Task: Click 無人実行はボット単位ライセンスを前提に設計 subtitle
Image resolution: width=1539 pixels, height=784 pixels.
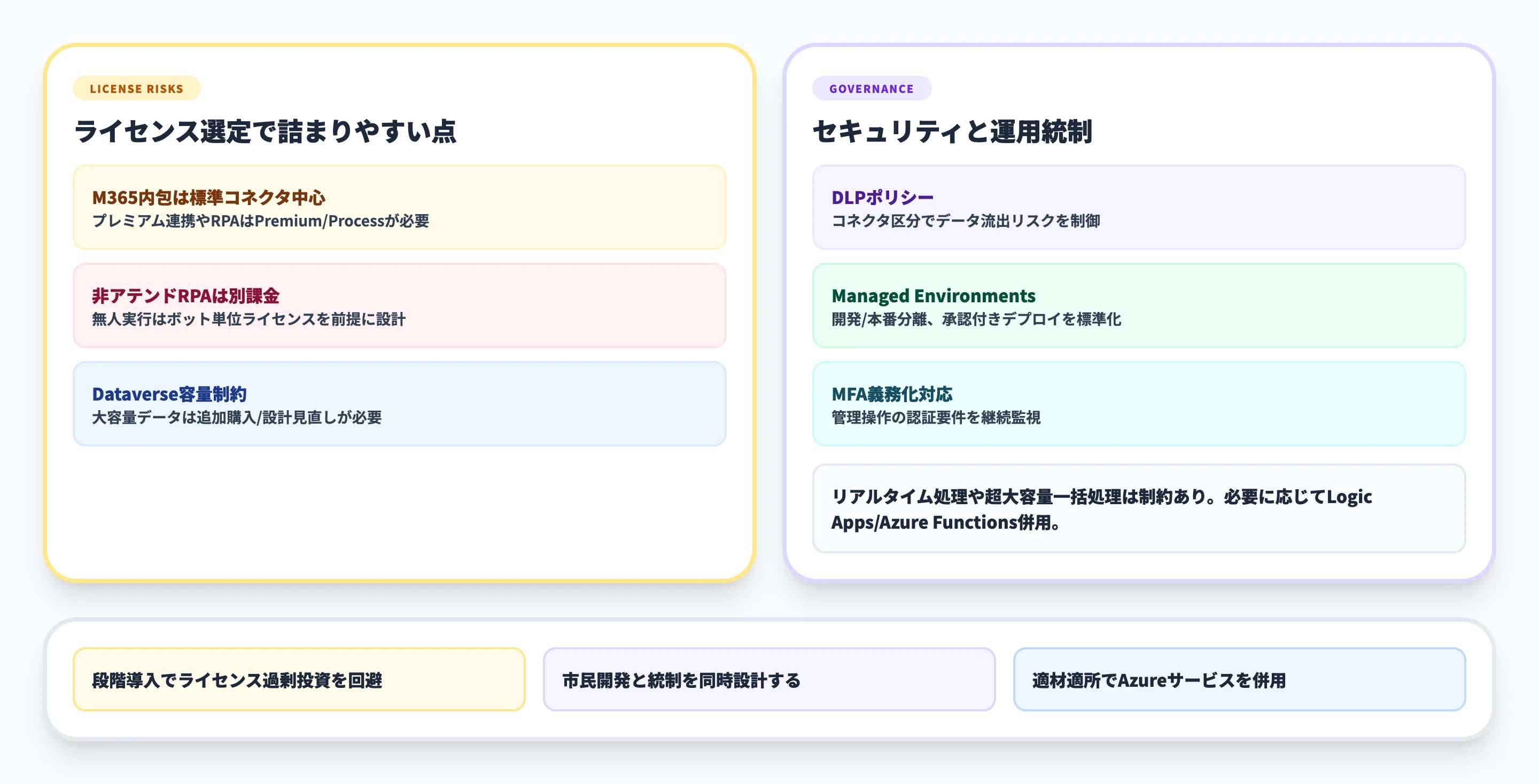Action: 248,319
